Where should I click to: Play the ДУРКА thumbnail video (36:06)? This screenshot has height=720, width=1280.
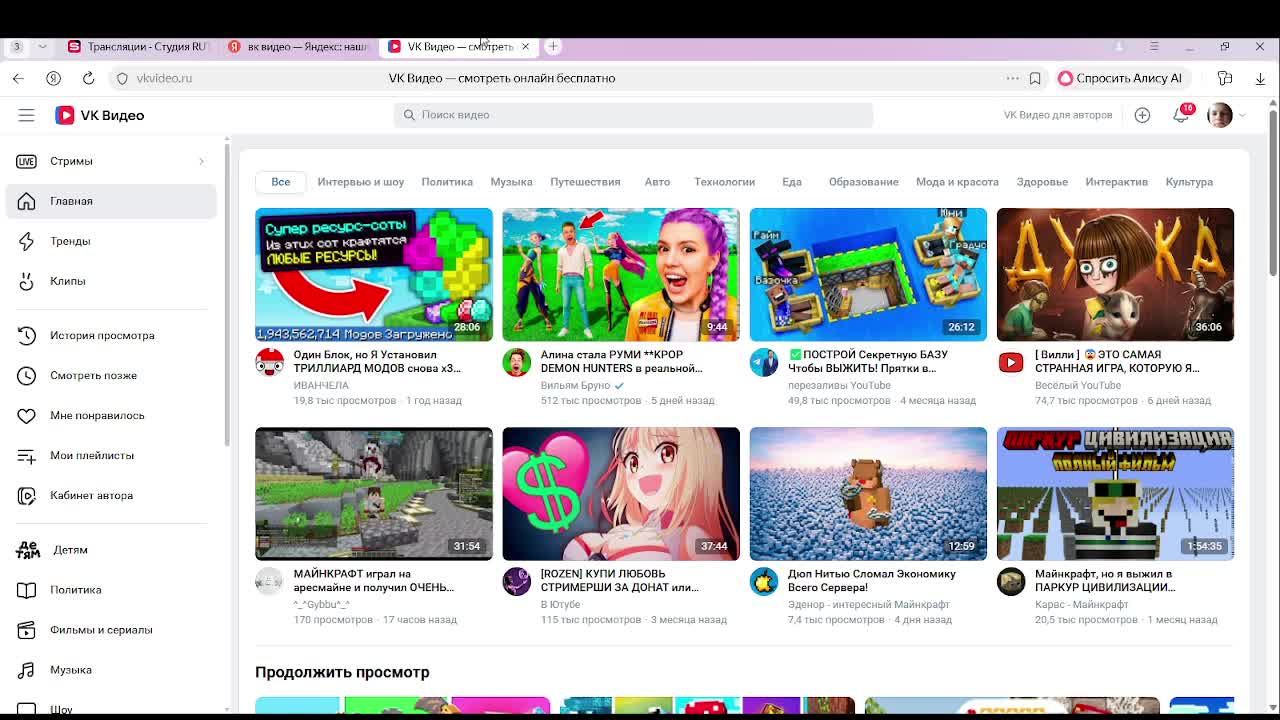coord(1115,274)
